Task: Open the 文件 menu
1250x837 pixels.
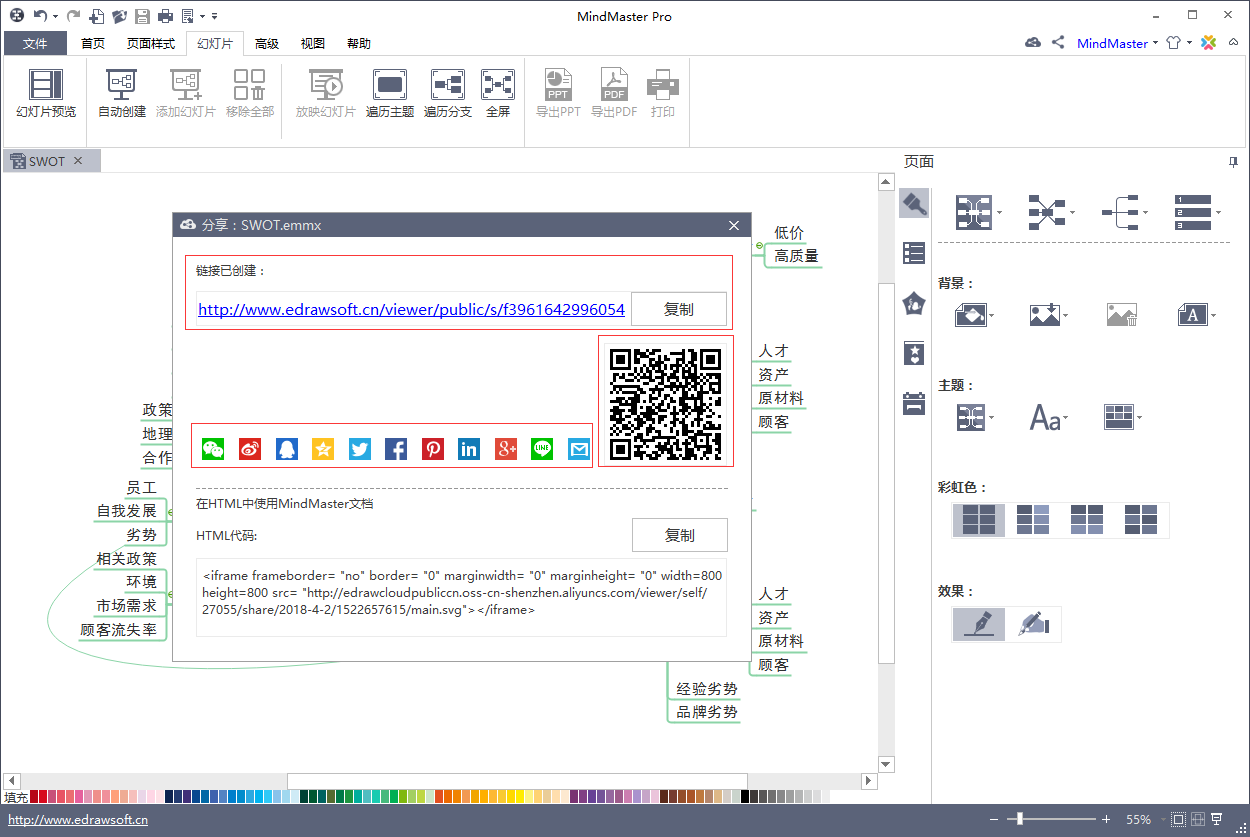Action: (35, 43)
